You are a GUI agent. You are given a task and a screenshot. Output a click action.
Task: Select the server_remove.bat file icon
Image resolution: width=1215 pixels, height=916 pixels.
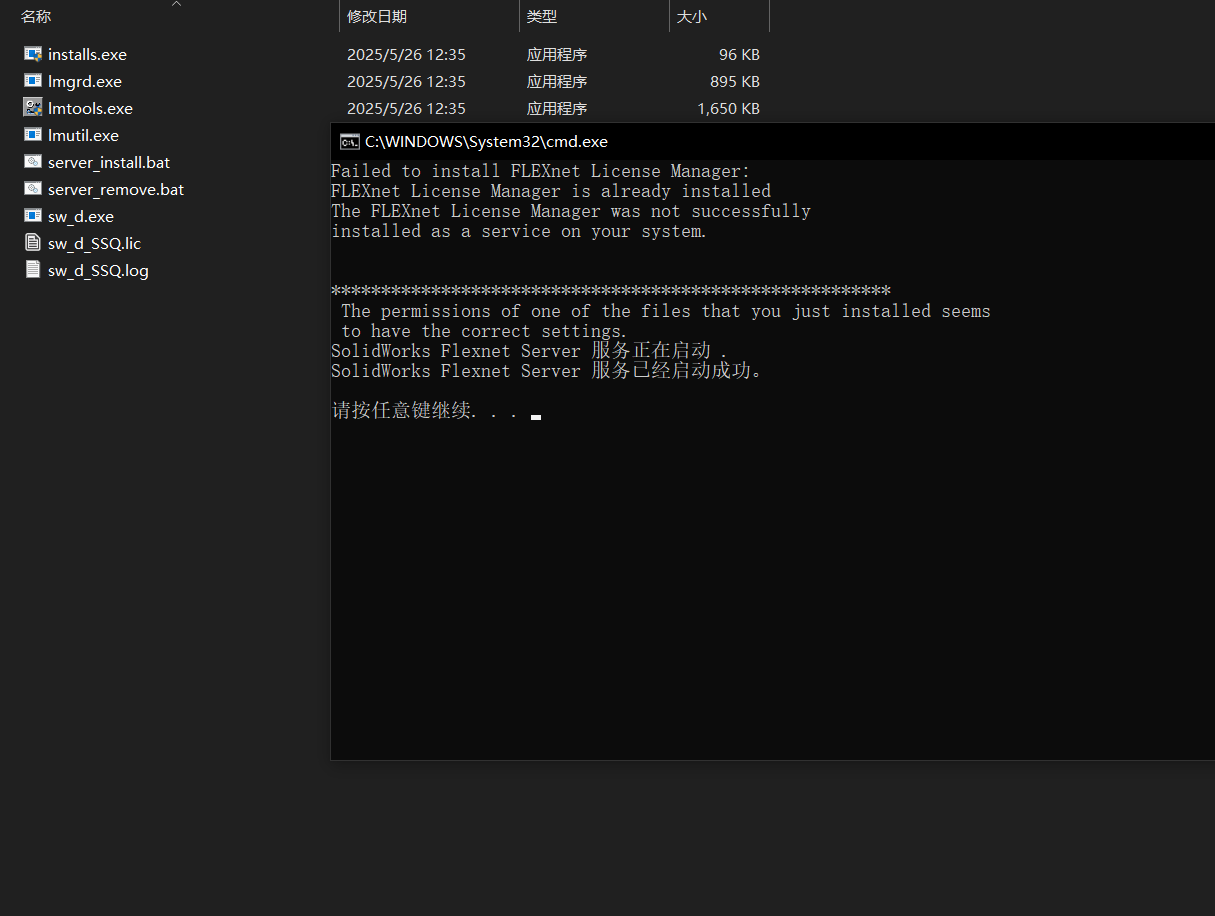pos(33,189)
